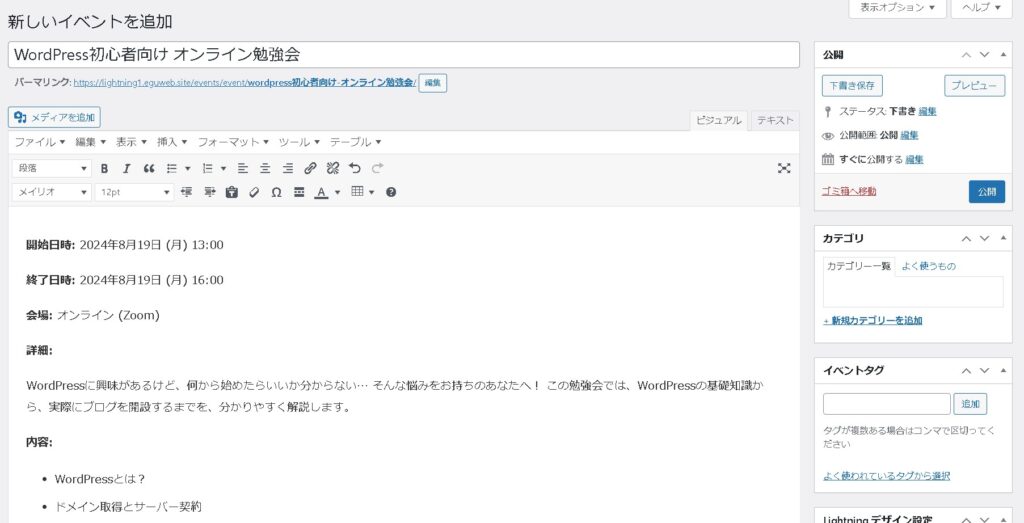Viewport: 1024px width, 523px height.
Task: Open the メイリオ font family dropdown
Action: point(51,192)
